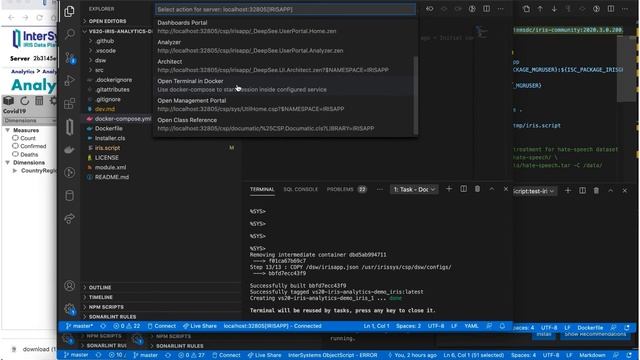Go back in browser window
This screenshot has height=360, width=640.
click(x=11, y=18)
